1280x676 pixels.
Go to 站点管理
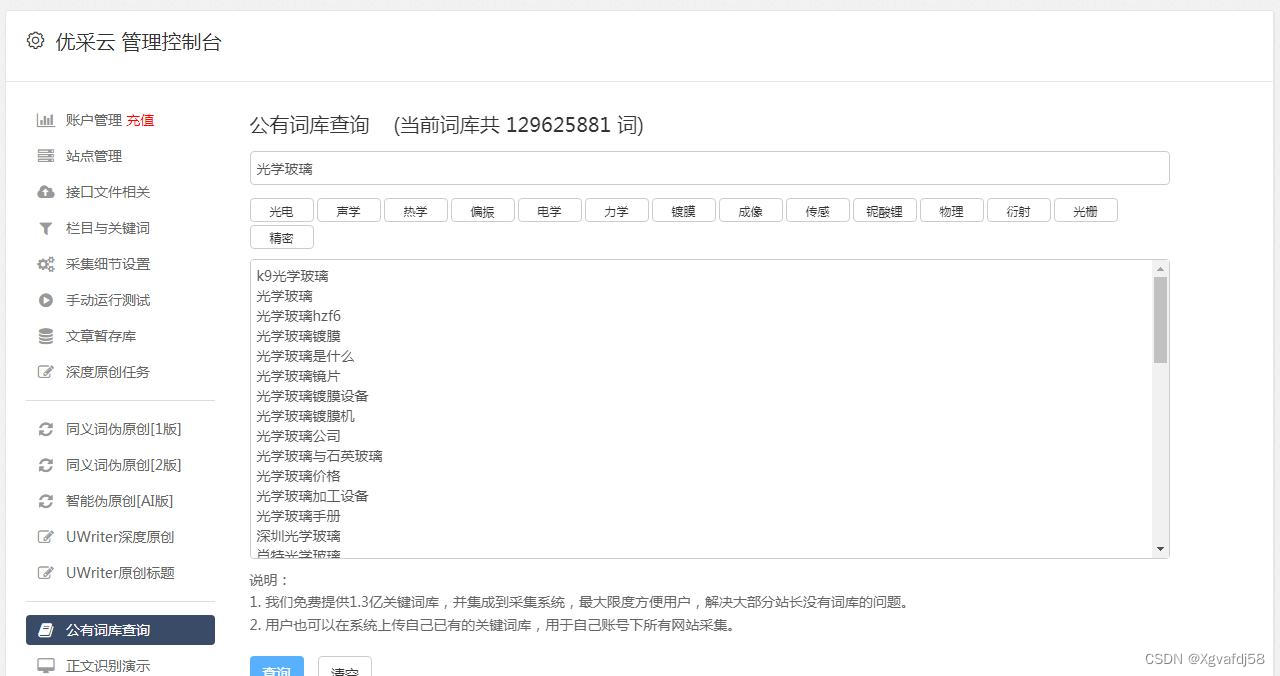[x=94, y=156]
